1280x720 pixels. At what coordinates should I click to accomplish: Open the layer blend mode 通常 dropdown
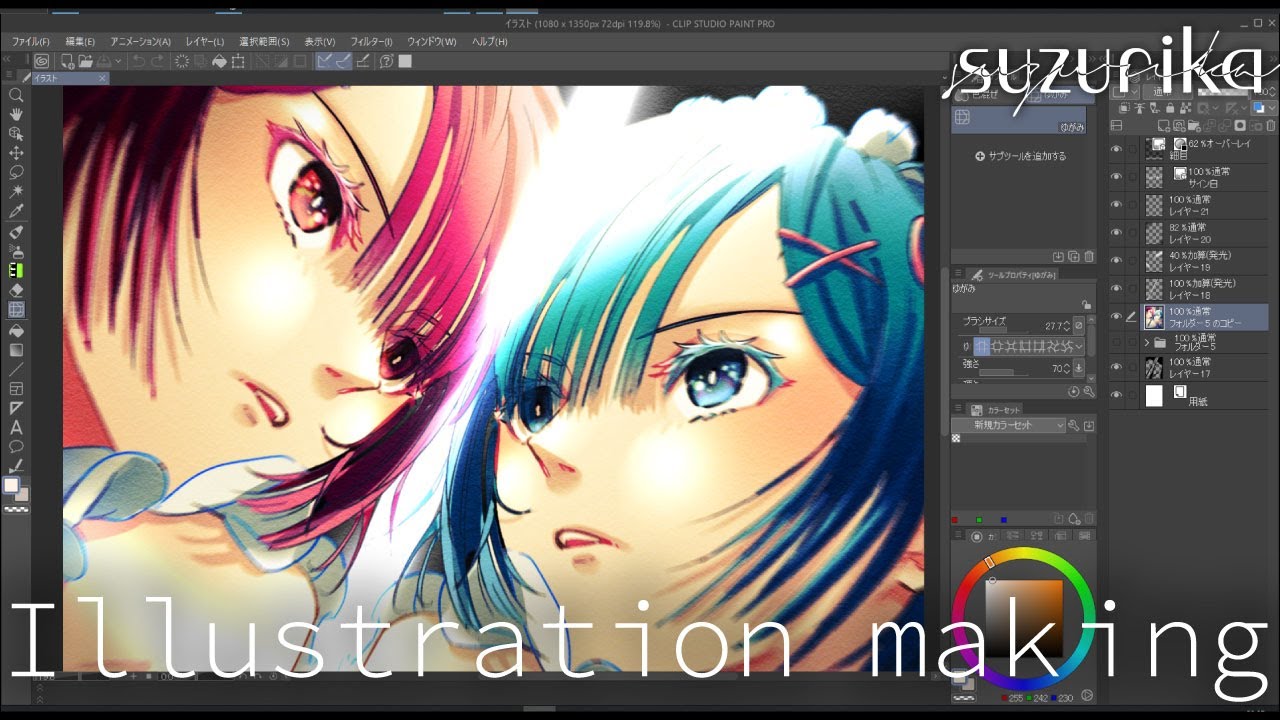1170,91
